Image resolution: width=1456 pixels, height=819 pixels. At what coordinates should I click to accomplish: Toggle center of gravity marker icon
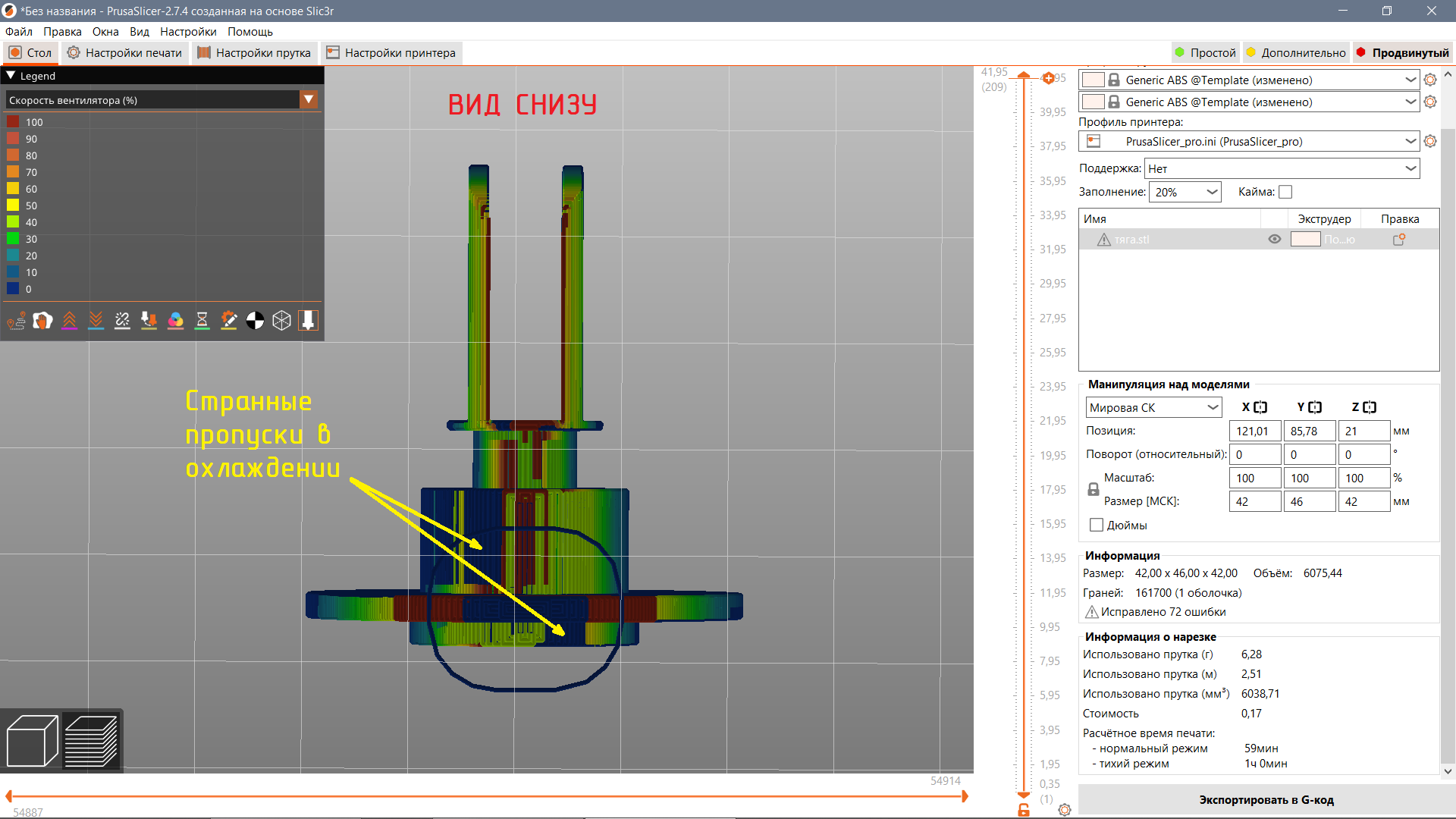click(256, 321)
